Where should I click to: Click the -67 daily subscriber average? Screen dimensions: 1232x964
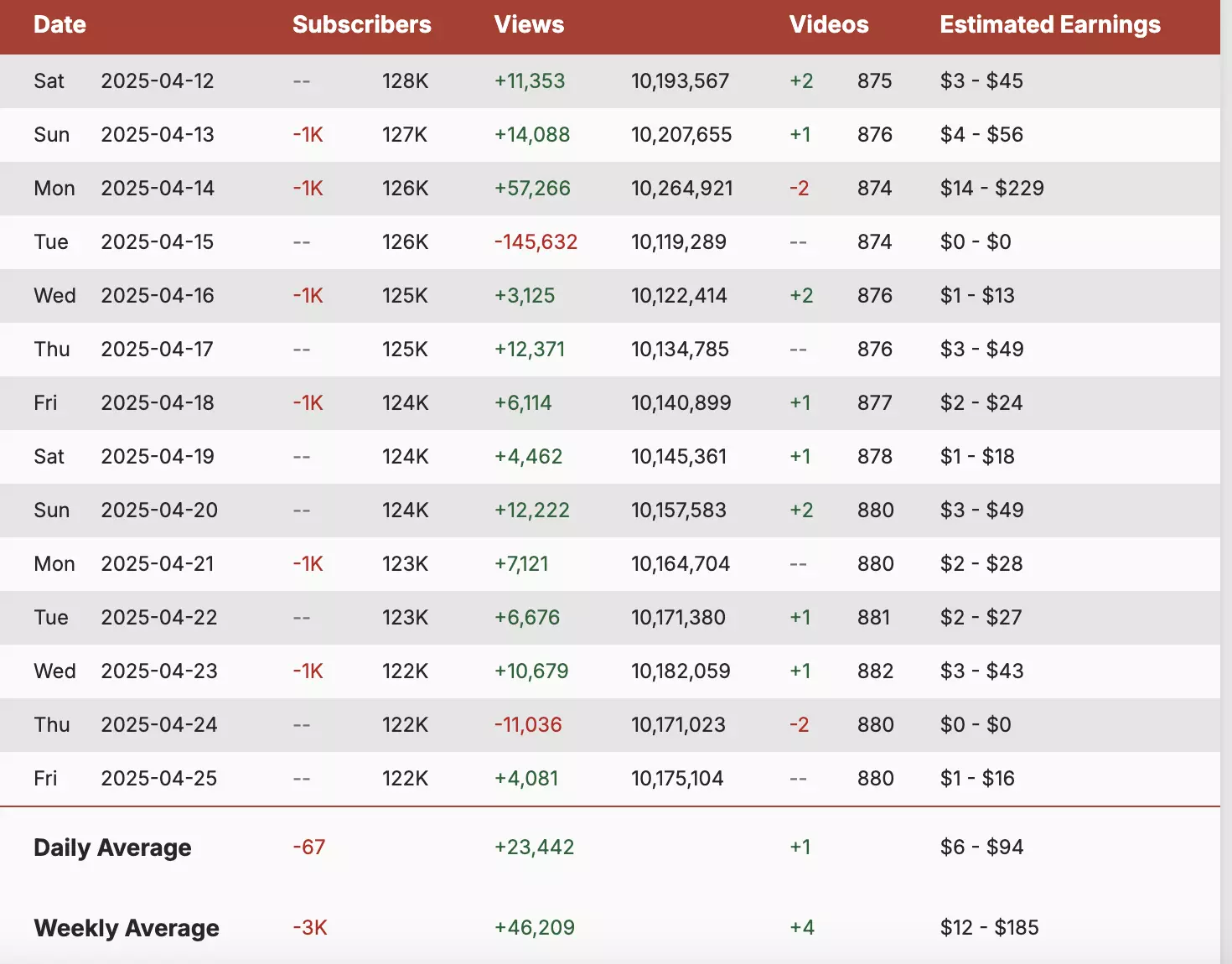309,847
